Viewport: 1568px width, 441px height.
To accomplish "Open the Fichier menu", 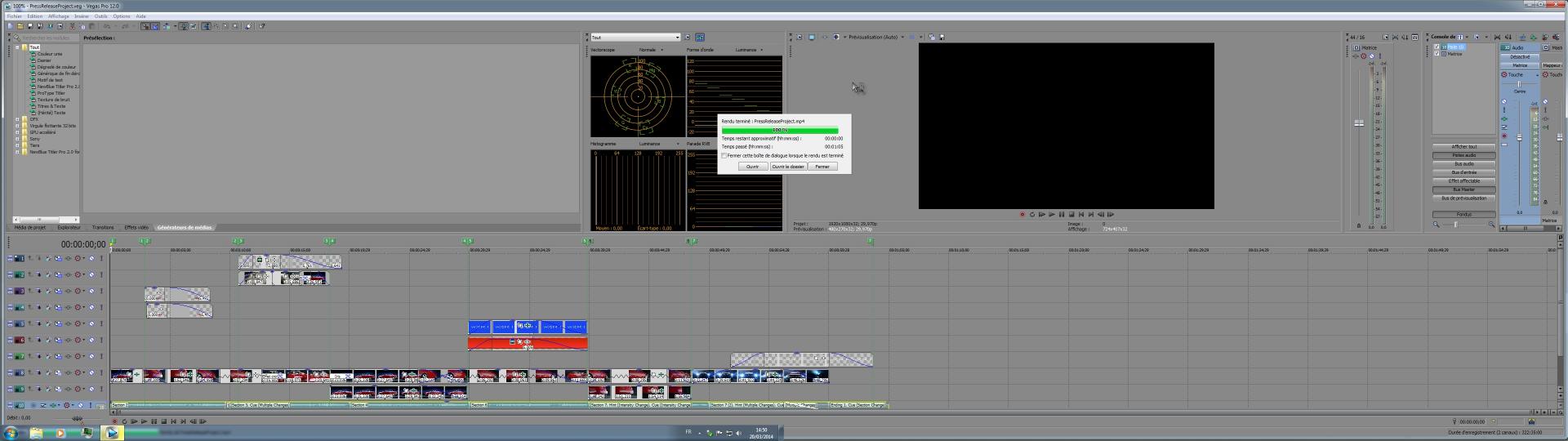I will [x=15, y=16].
